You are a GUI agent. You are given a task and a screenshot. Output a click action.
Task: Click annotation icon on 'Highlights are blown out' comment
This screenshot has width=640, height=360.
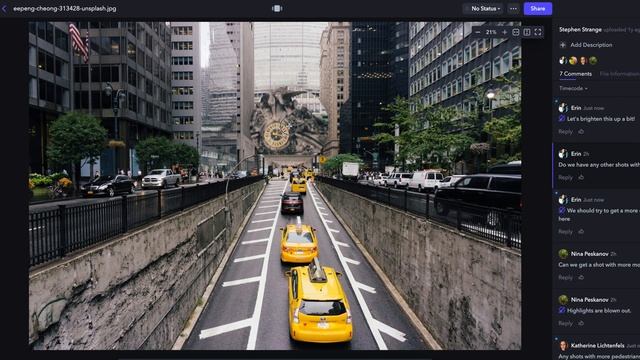(x=562, y=311)
